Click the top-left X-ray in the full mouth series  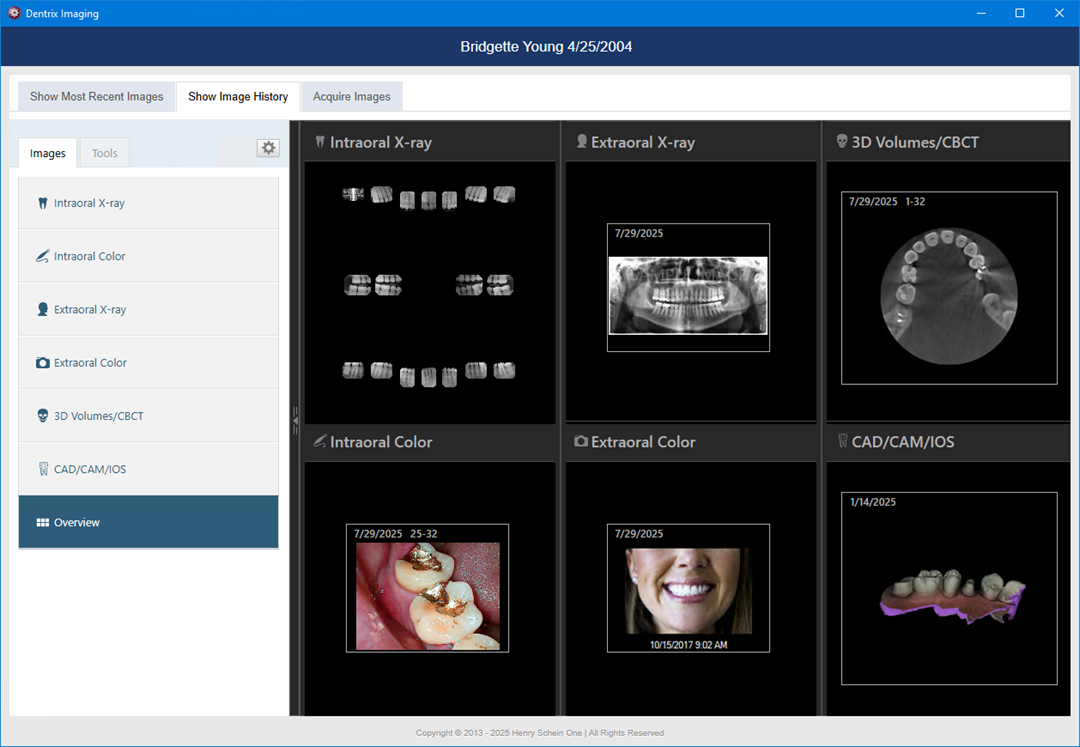pos(353,195)
